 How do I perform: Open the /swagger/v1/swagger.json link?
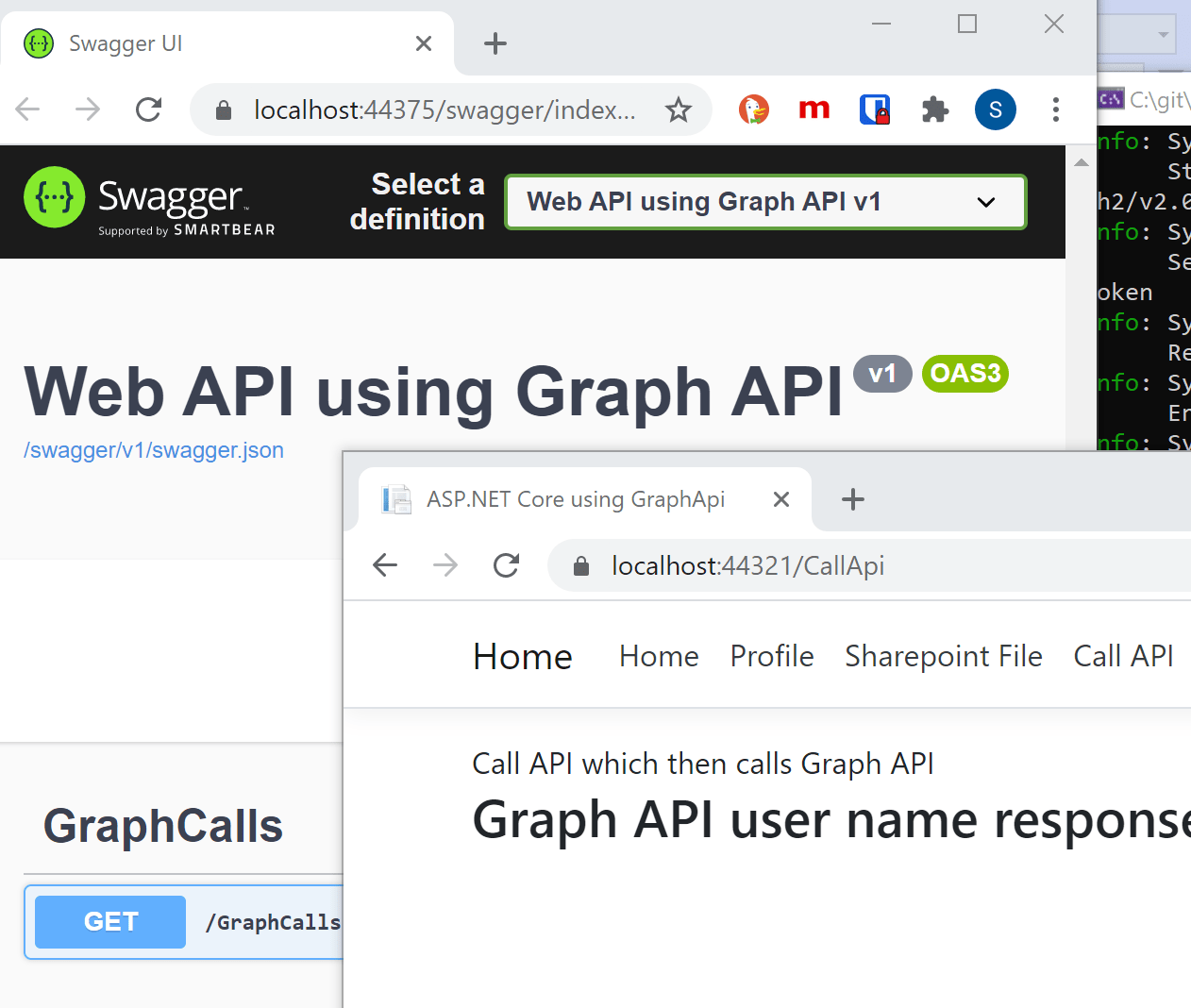pos(154,450)
